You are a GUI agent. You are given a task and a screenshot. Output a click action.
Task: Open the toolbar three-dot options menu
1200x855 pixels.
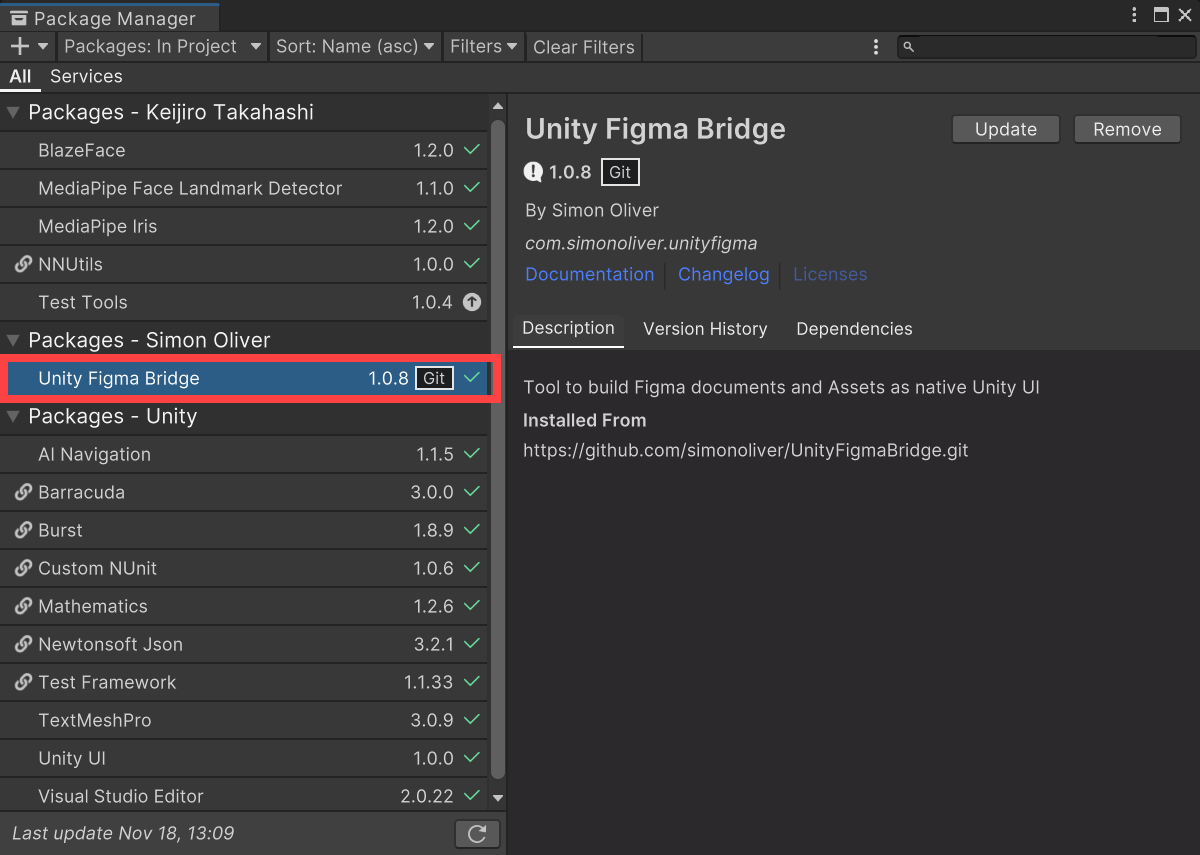coord(876,47)
